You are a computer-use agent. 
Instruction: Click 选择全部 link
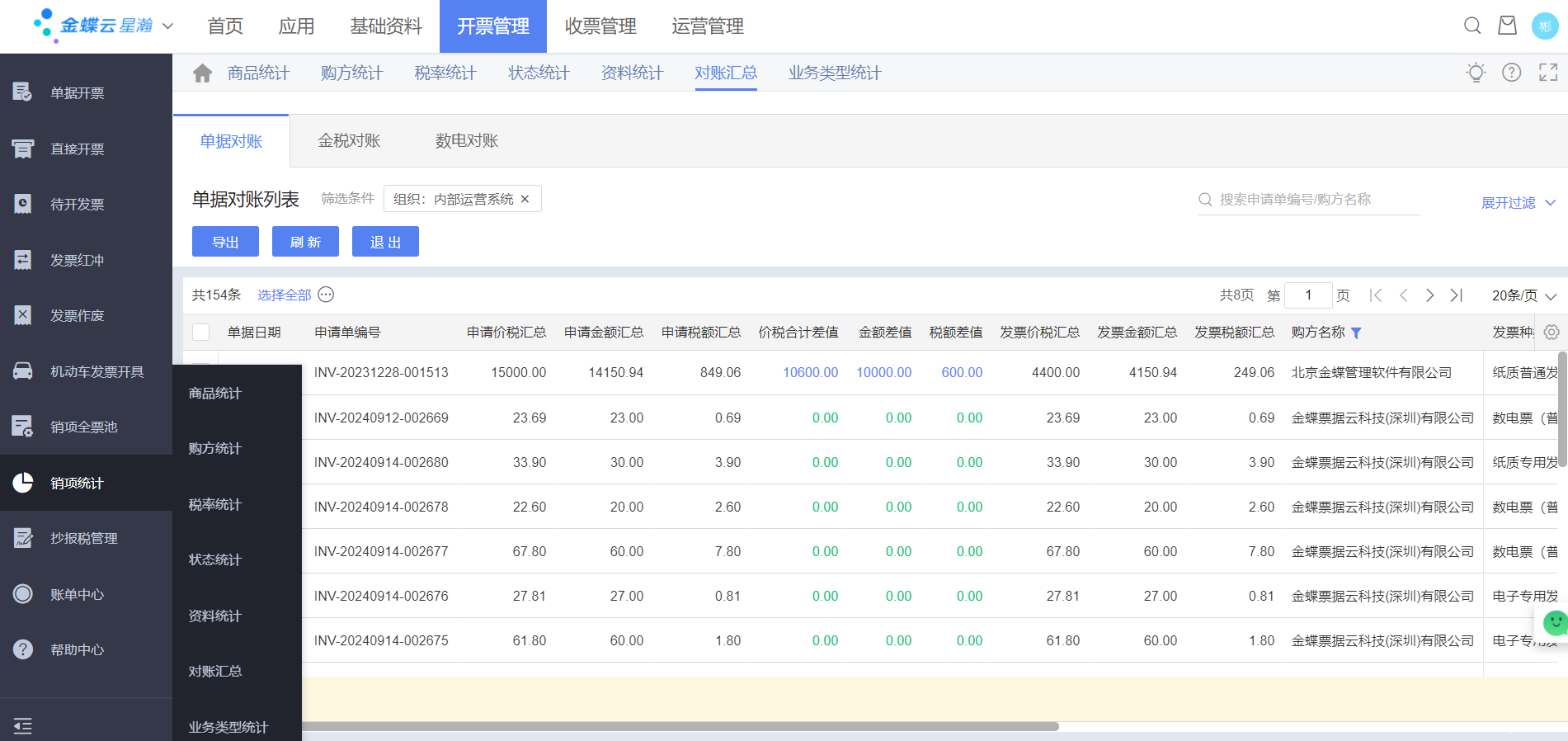coord(284,295)
